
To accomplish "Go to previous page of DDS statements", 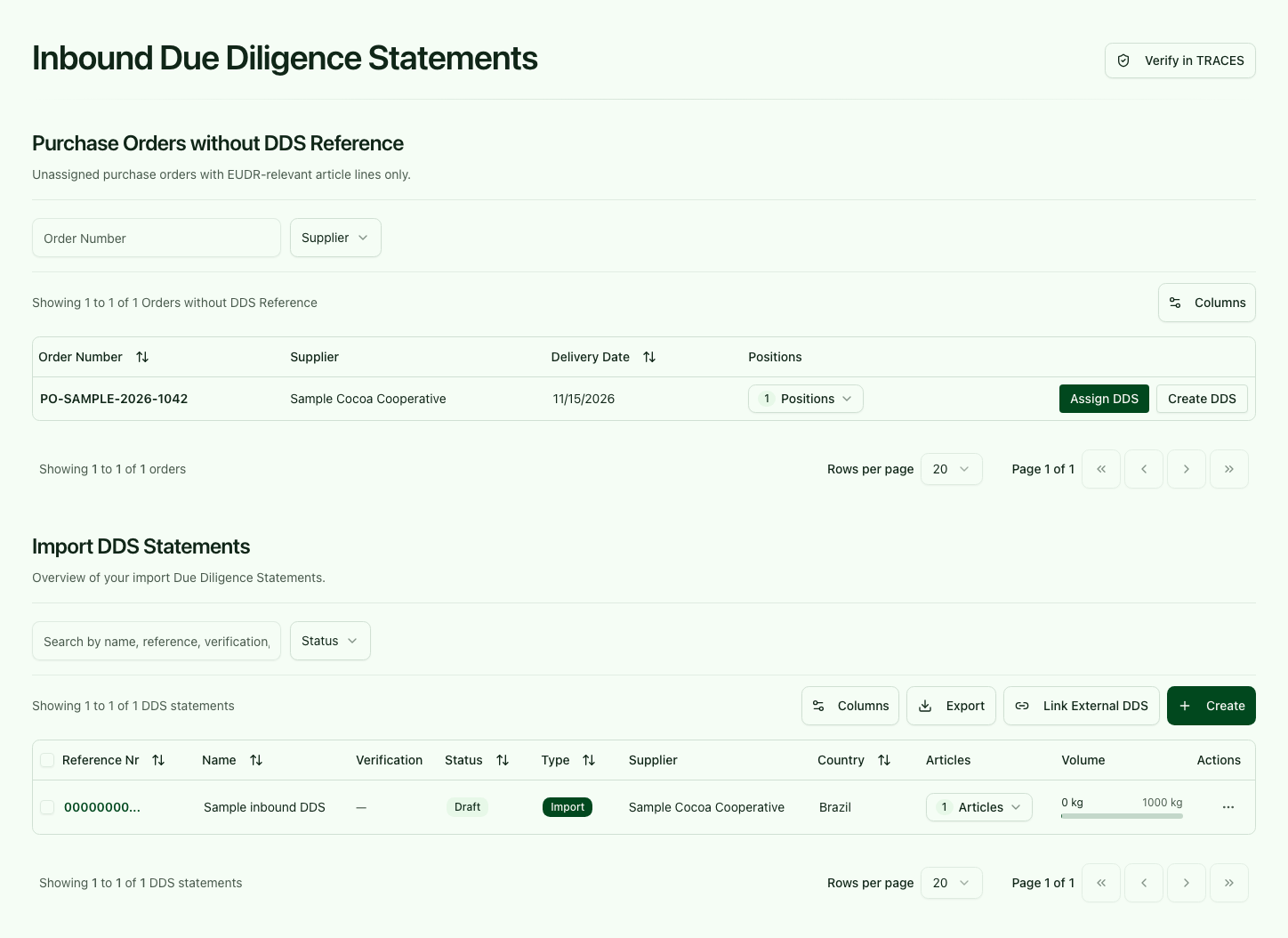I will tap(1144, 883).
